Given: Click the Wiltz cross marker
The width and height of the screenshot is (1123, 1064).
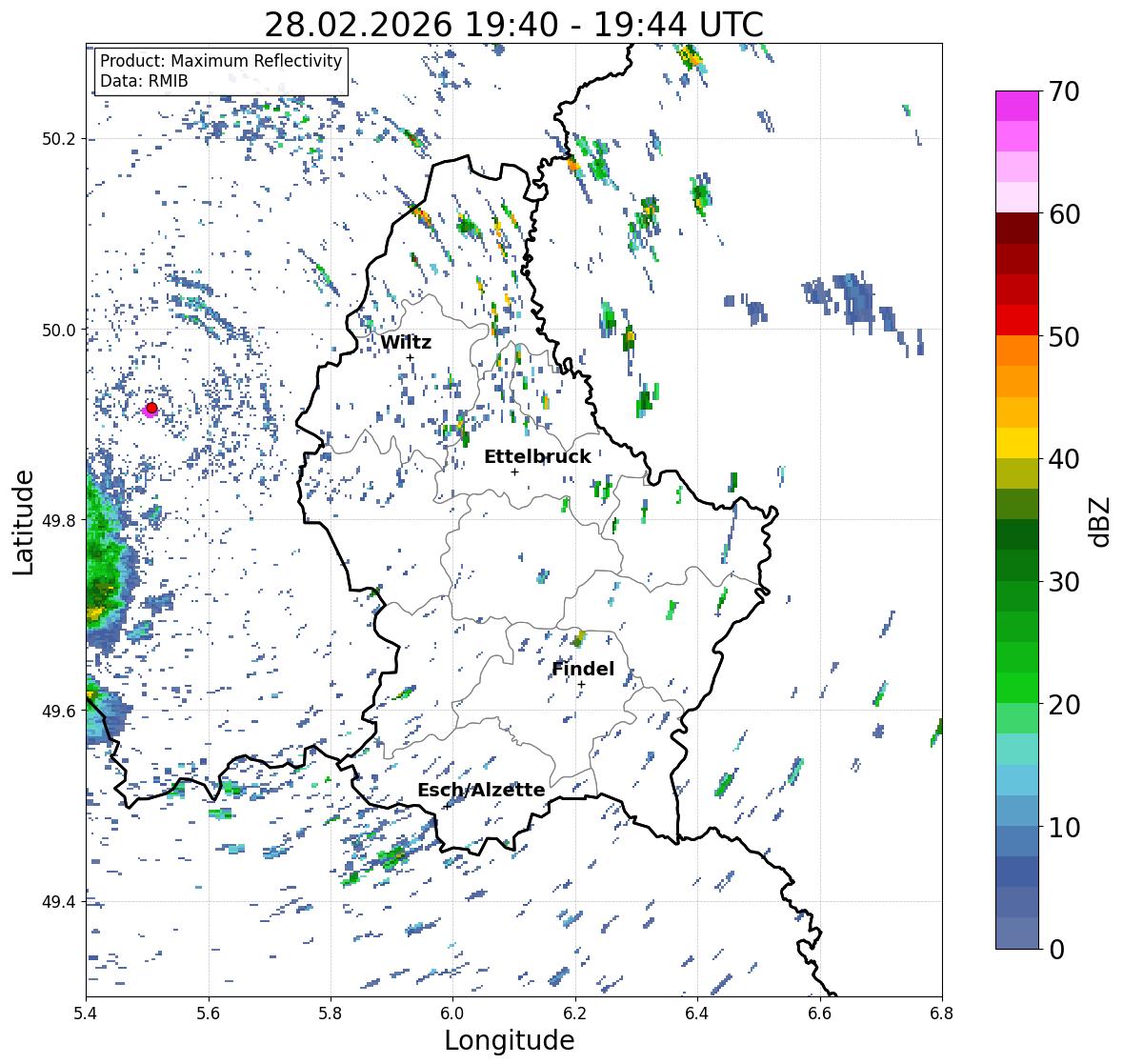Looking at the screenshot, I should (x=410, y=358).
